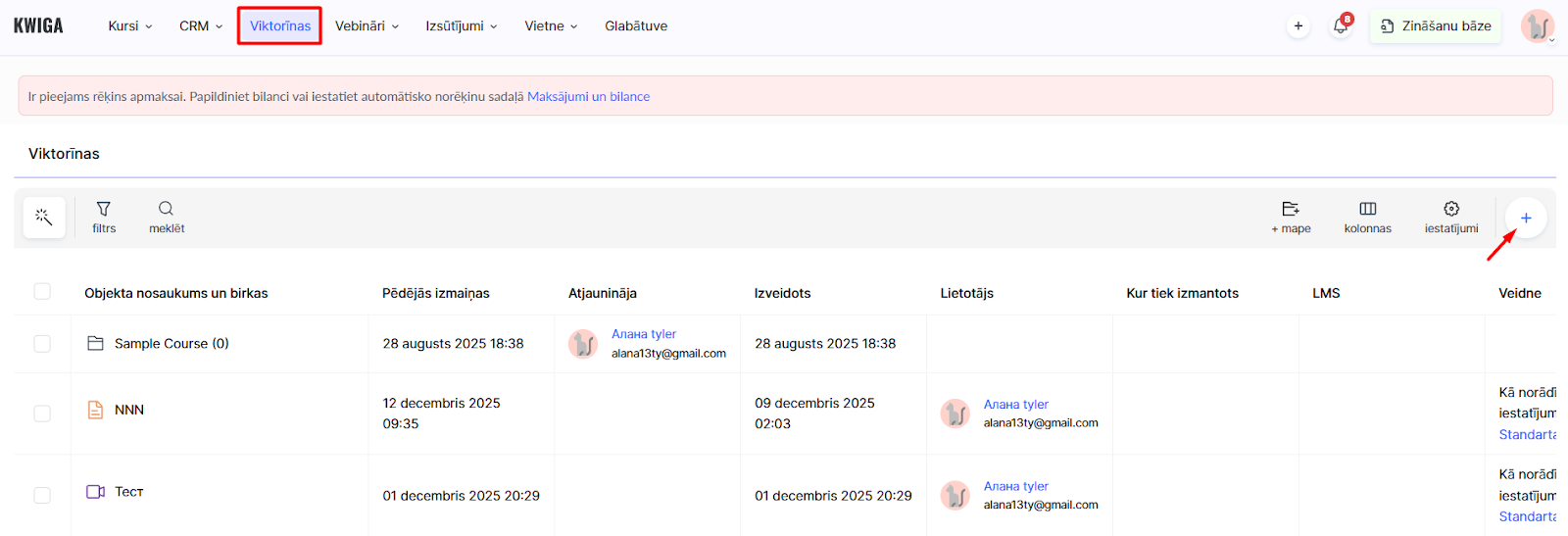Image resolution: width=1568 pixels, height=536 pixels.
Task: Expand the Izsūtījumi dropdown
Action: point(462,26)
